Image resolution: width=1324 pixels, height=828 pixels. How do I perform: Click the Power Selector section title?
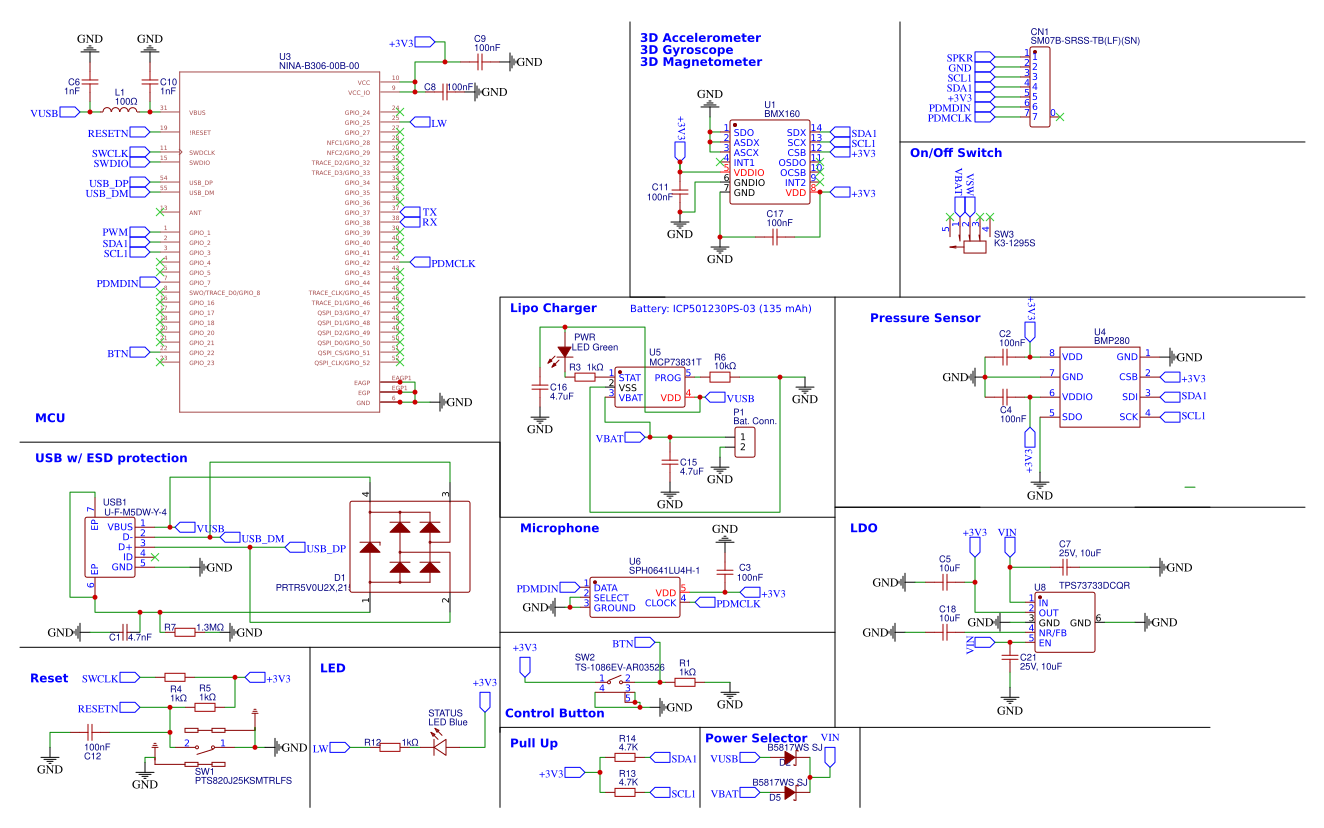(754, 738)
